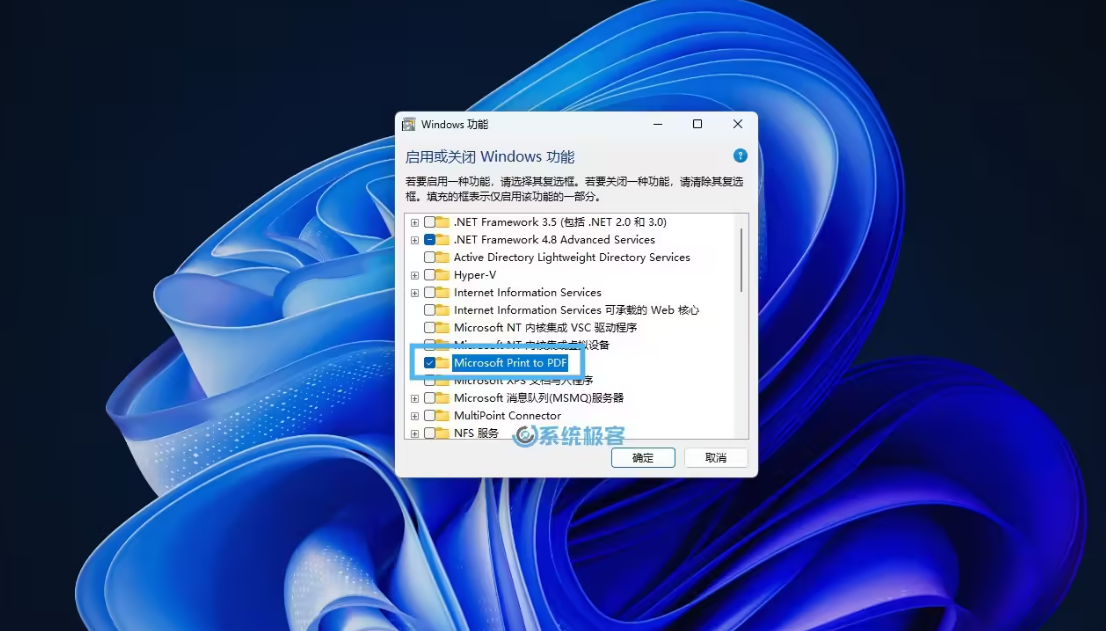
Task: Tick the 可承载的 Web 核心 checkbox
Action: (x=429, y=310)
